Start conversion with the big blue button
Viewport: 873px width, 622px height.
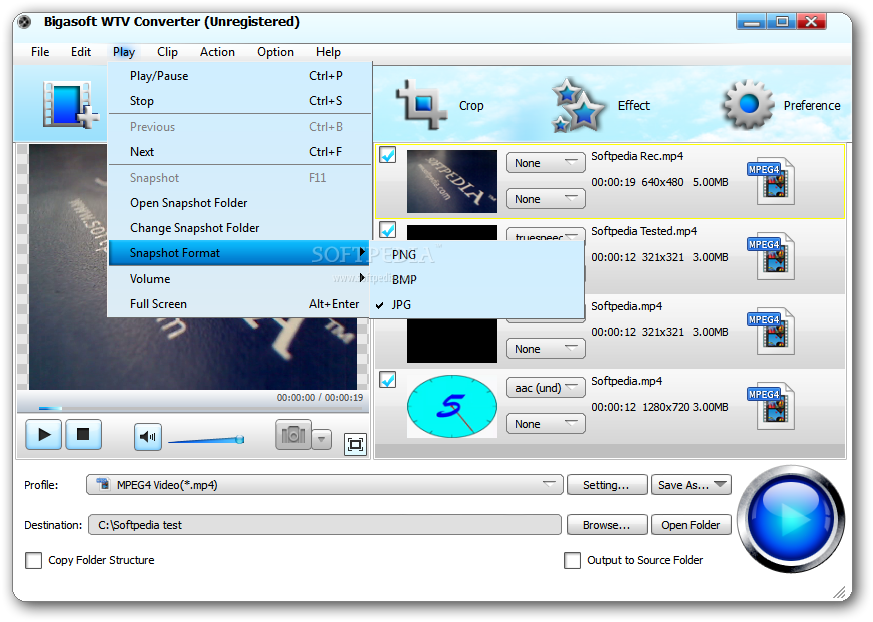tap(791, 519)
